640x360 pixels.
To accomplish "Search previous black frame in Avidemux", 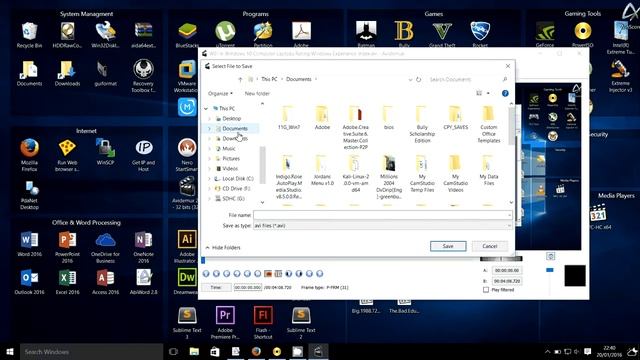I will click(x=289, y=273).
